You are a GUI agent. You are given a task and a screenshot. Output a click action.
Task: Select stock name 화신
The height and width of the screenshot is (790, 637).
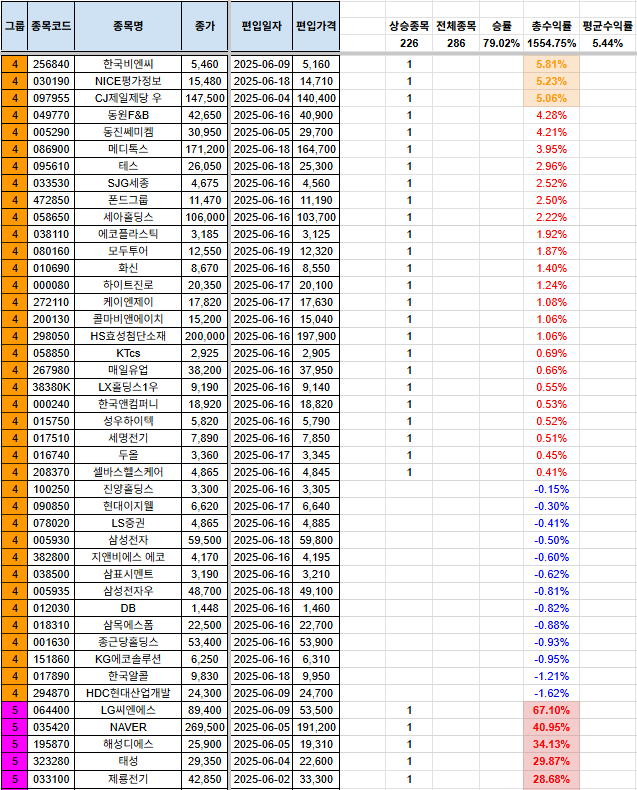click(128, 268)
